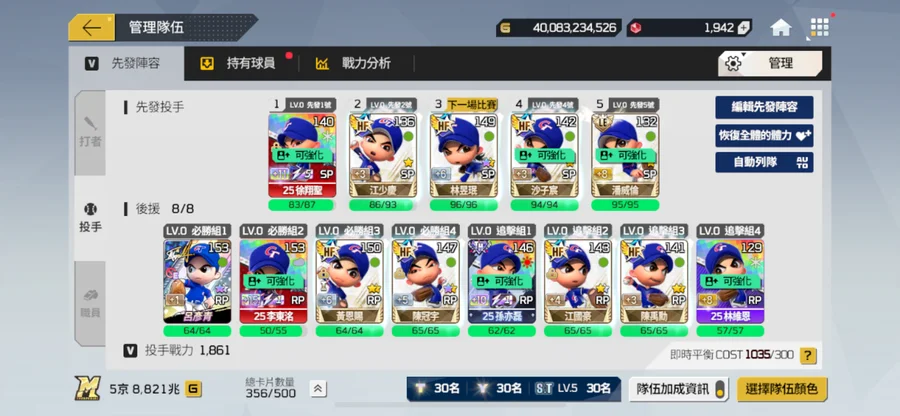Click the 自動列隊 AUTO button
Screen dimensions: 900x416
[x=764, y=162]
